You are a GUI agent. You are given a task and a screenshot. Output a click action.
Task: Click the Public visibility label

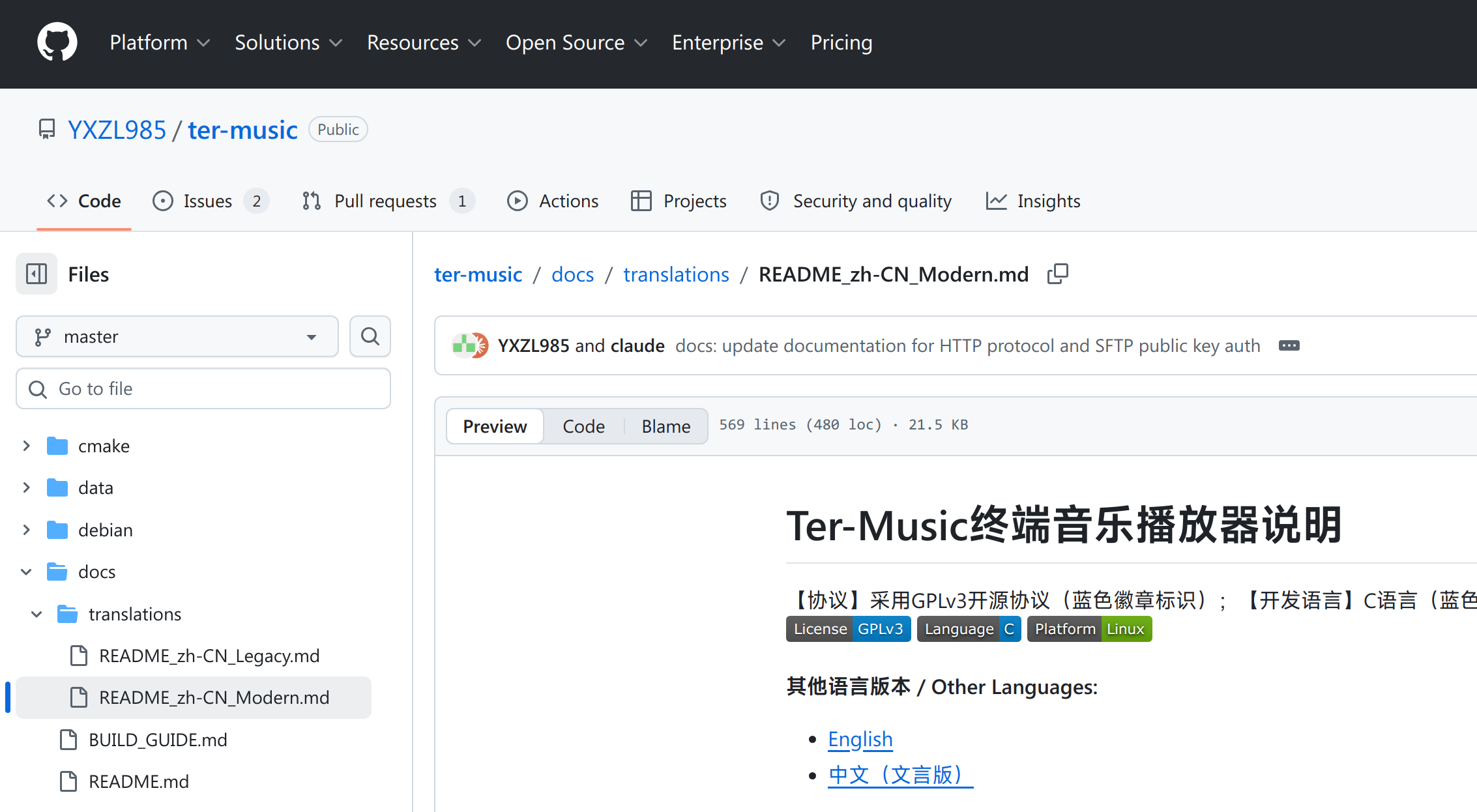coord(338,129)
